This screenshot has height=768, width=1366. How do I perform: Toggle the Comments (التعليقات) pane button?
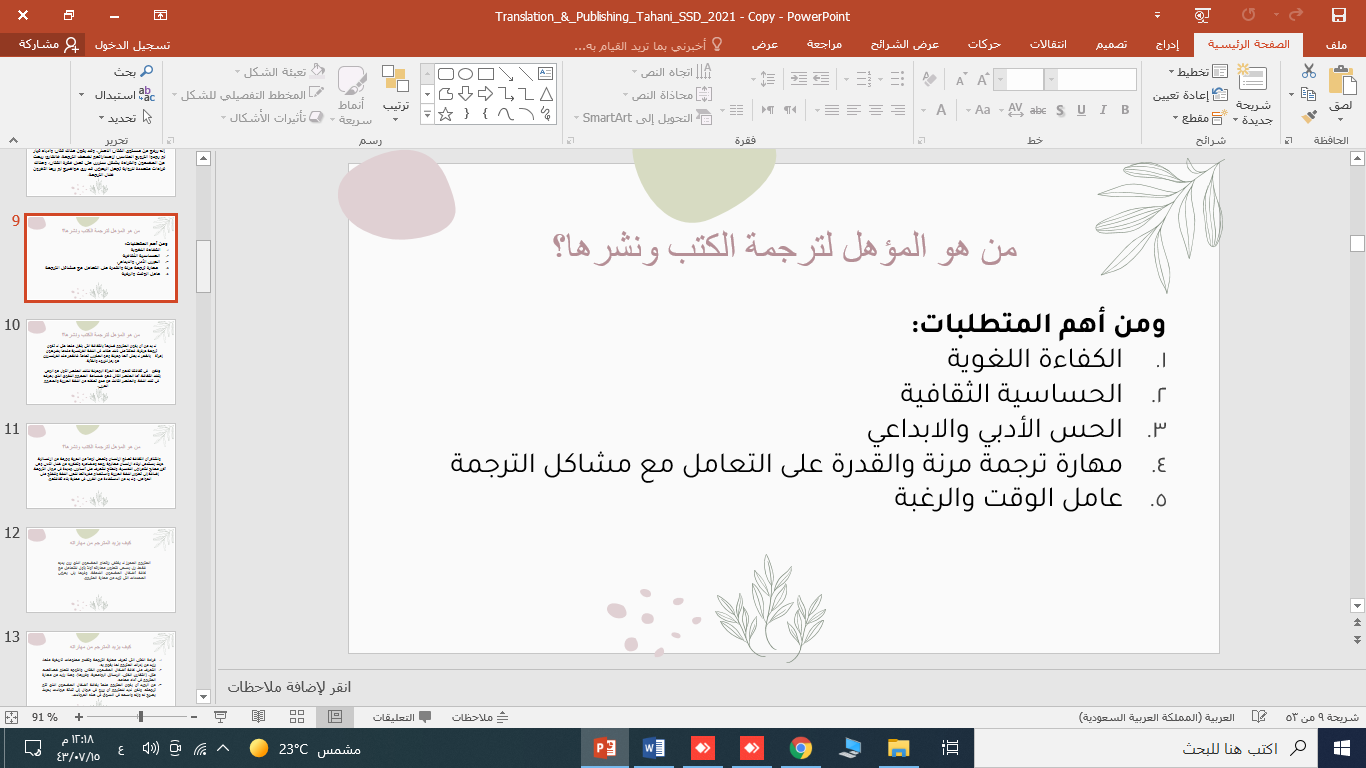tap(402, 717)
